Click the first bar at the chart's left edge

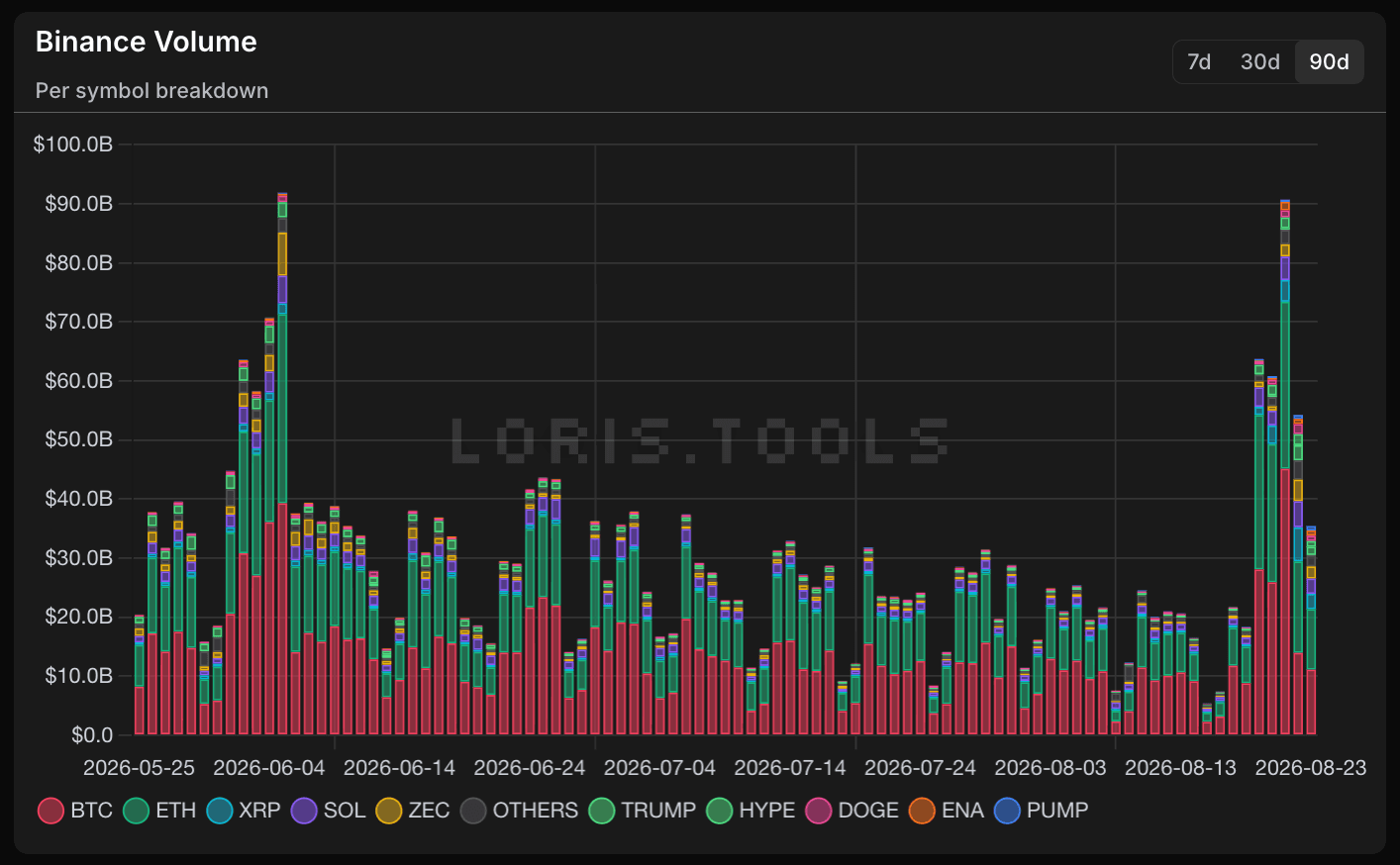pyautogui.click(x=140, y=675)
